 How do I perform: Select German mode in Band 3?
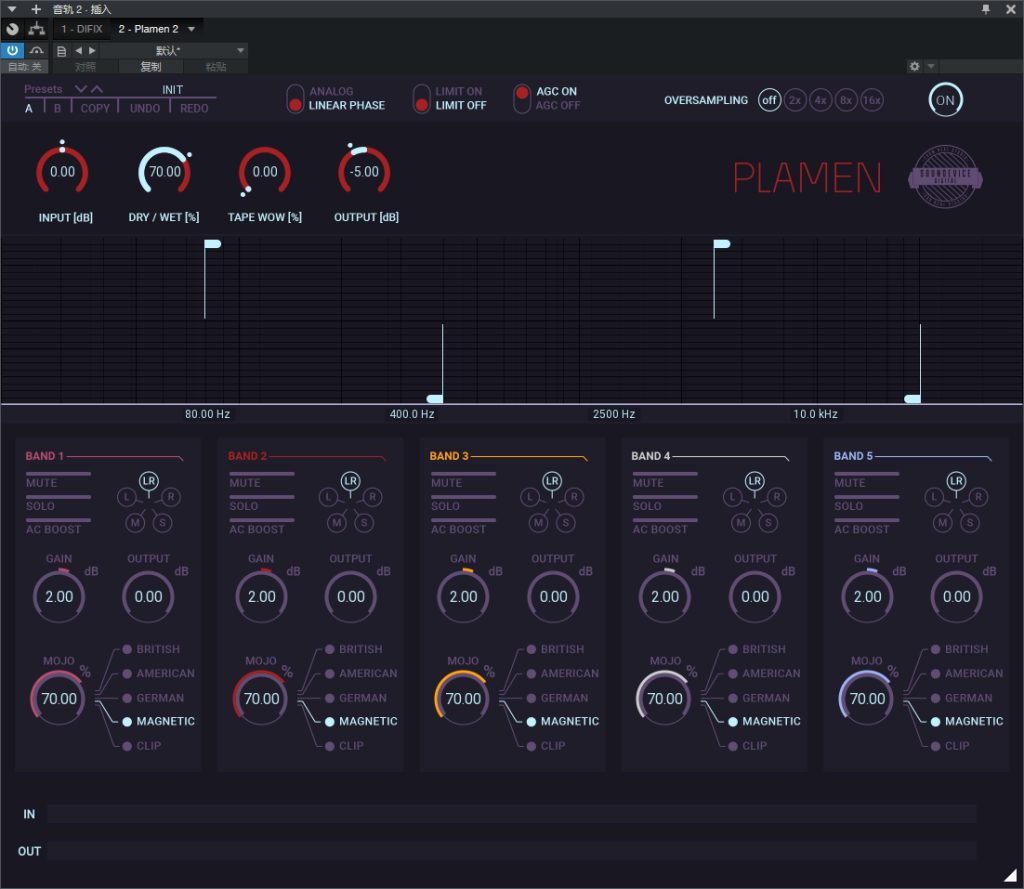[557, 698]
